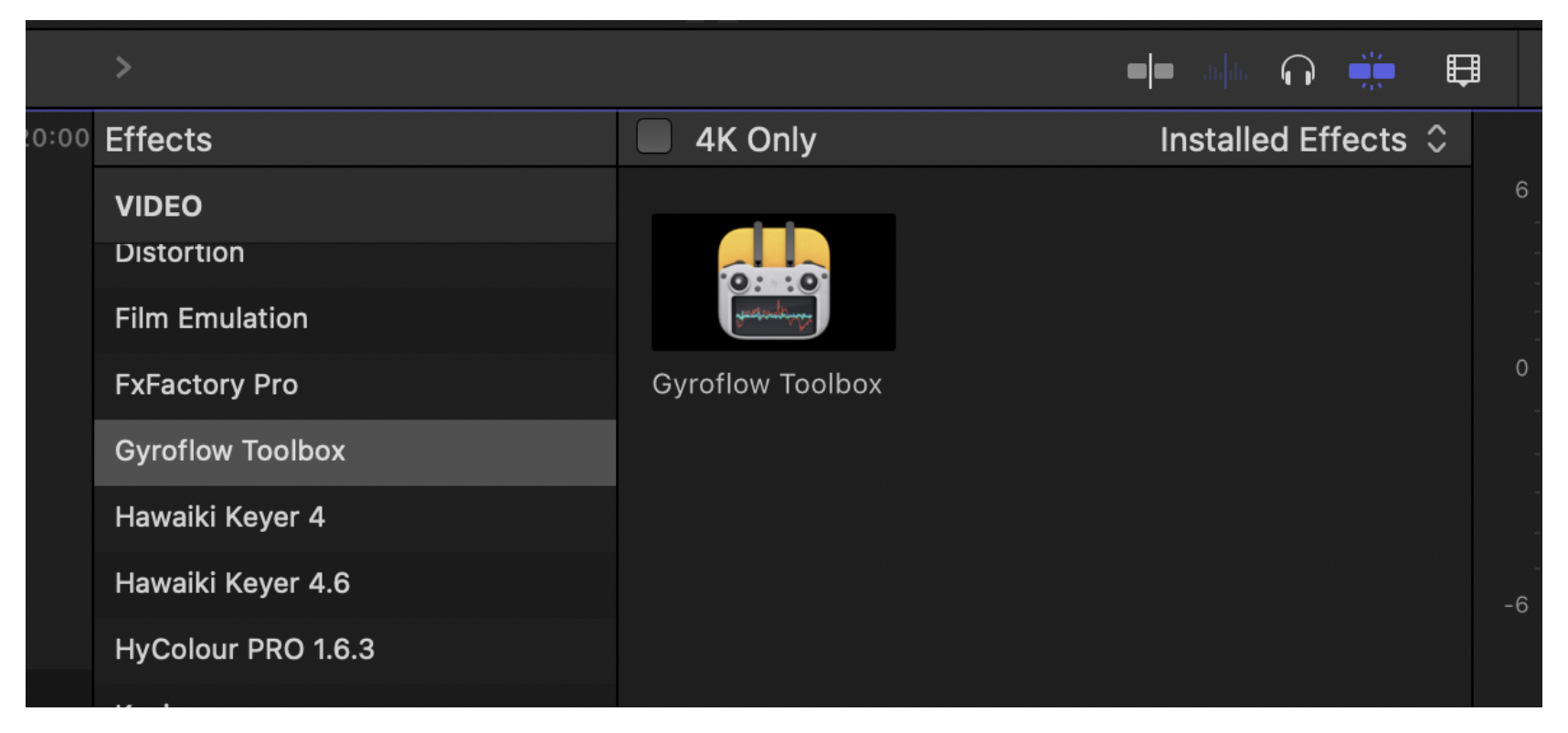Disable the highlighted snapping icon
This screenshot has height=733, width=1568.
point(1371,70)
